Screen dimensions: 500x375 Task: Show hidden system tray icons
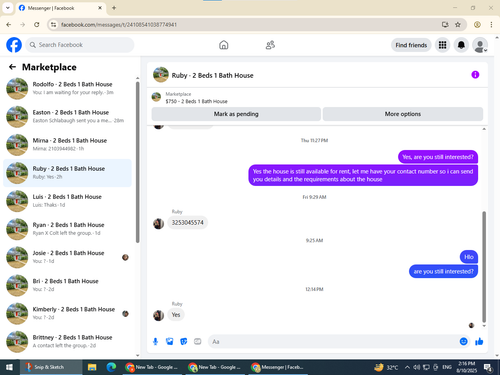(407, 367)
